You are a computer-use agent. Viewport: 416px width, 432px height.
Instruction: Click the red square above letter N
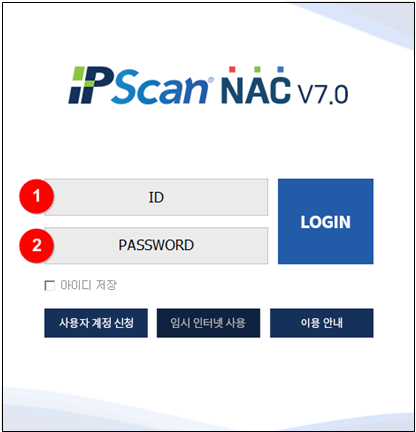[232, 69]
